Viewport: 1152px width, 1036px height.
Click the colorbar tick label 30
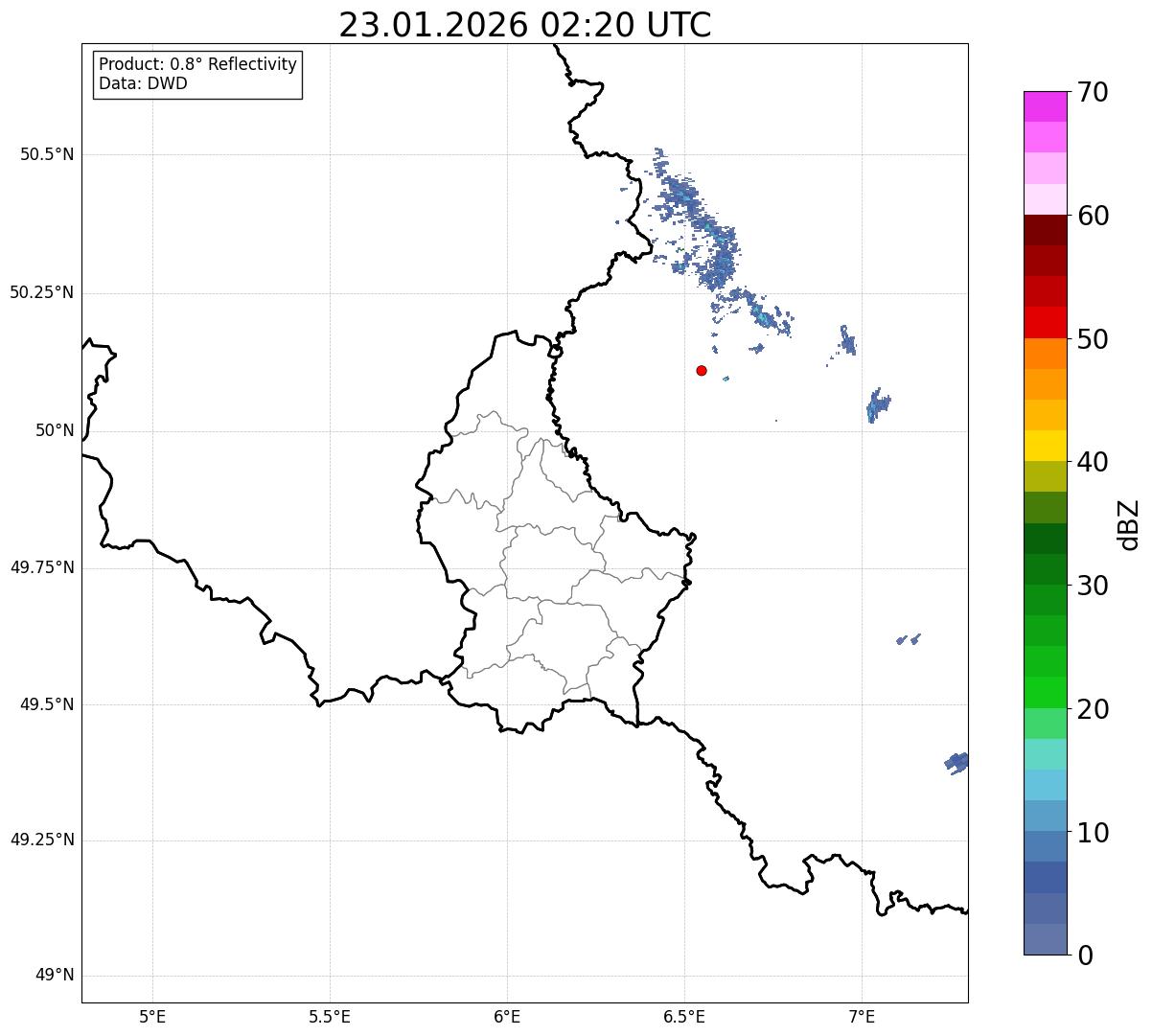(x=1093, y=586)
